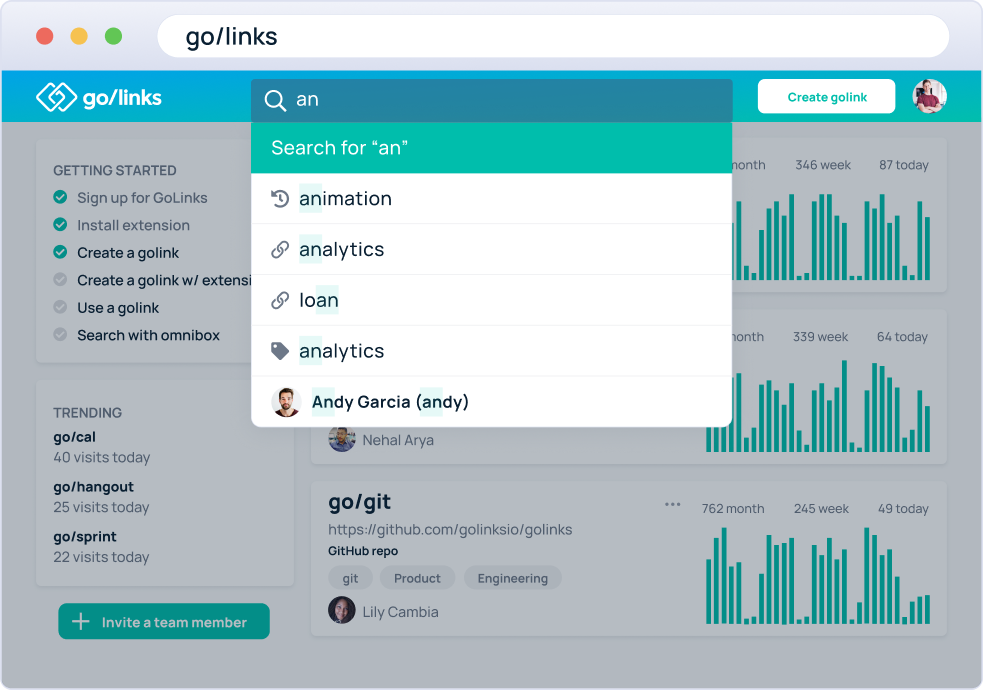Click the link icon next to "analytics"
Viewport: 983px width, 690px height.
281,249
